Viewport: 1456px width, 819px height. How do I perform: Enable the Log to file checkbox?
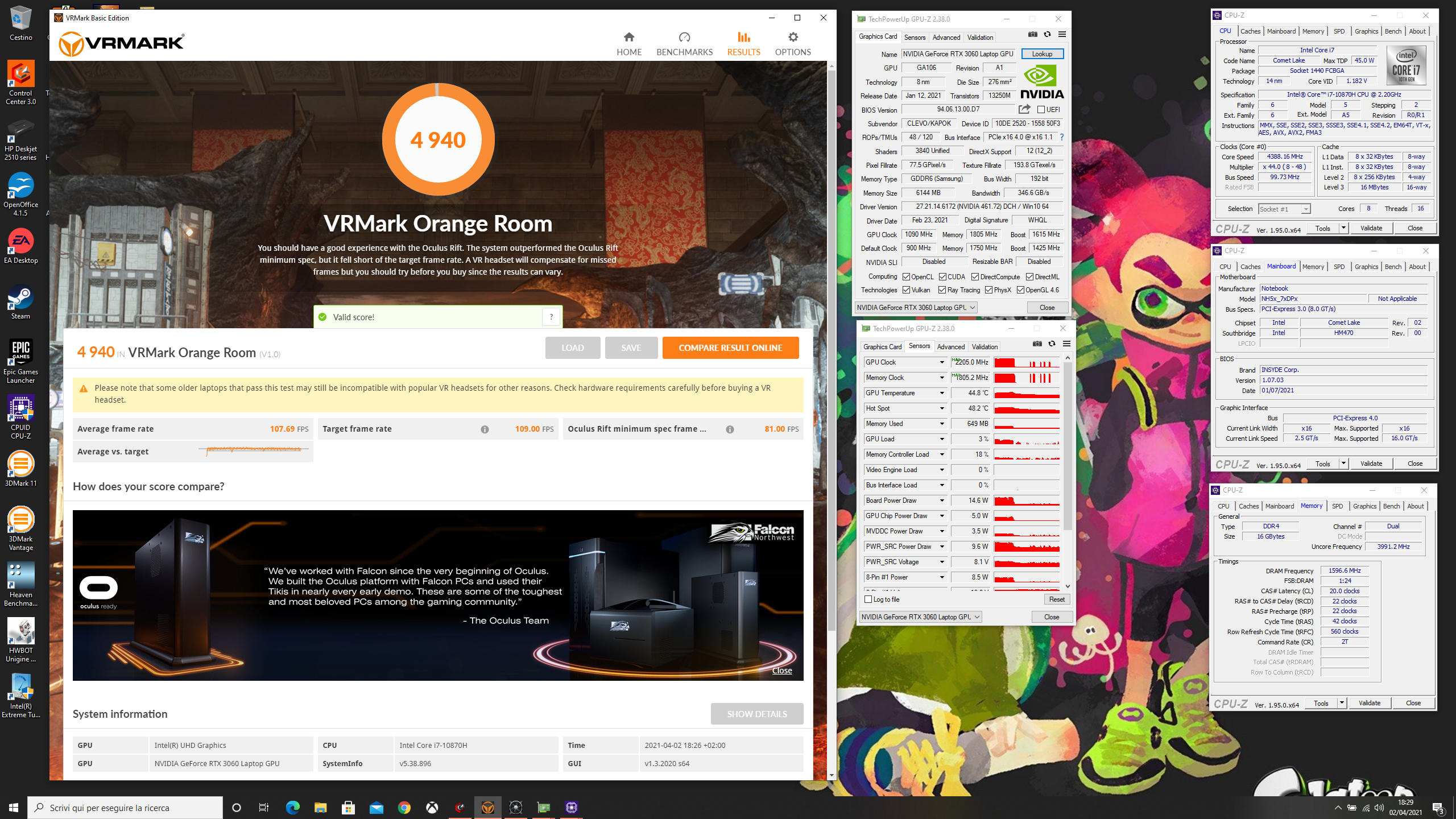coord(868,599)
